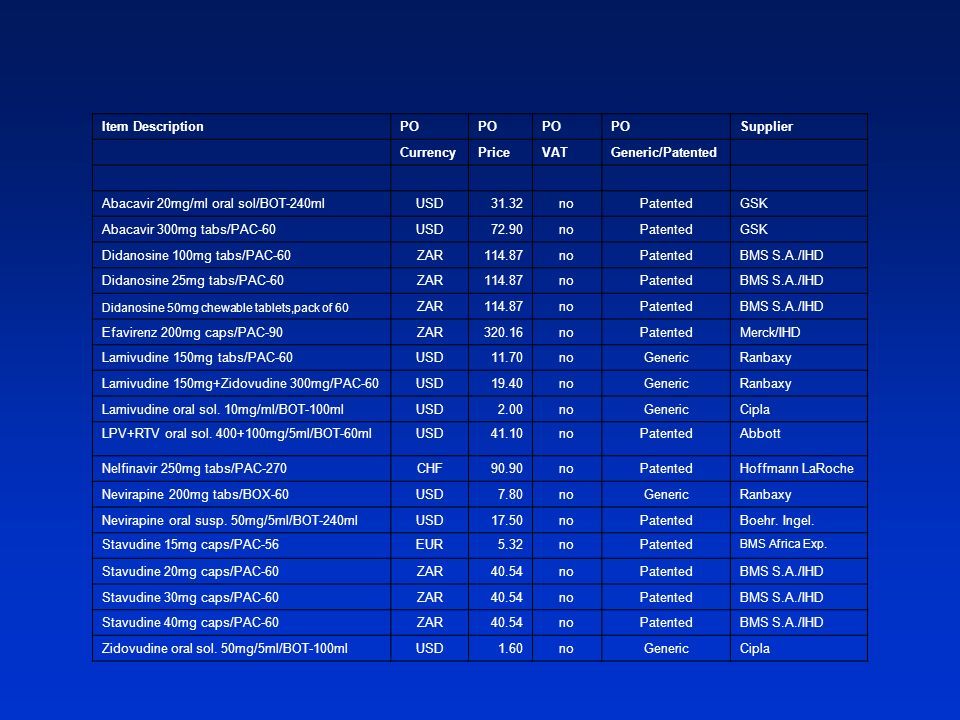Click 40.54 price in Stavudine 20mg row
The width and height of the screenshot is (960, 720).
point(506,571)
